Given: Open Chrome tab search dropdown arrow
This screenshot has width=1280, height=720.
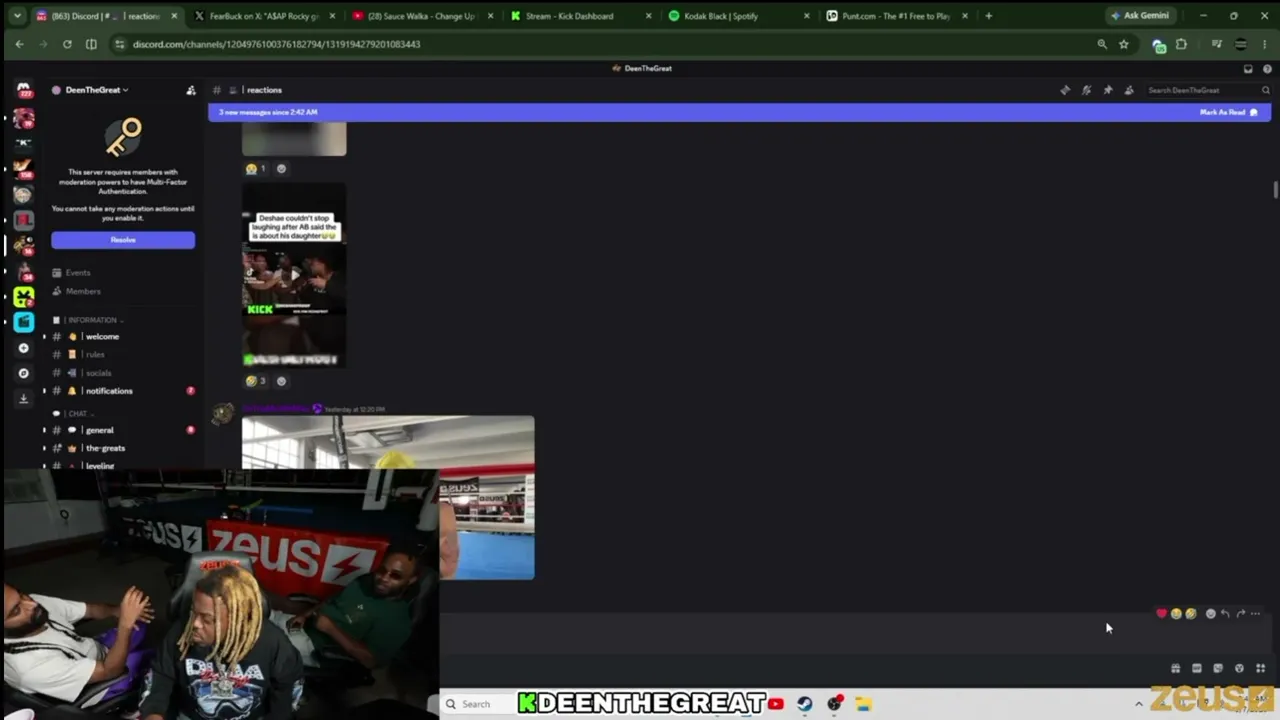Looking at the screenshot, I should [17, 16].
